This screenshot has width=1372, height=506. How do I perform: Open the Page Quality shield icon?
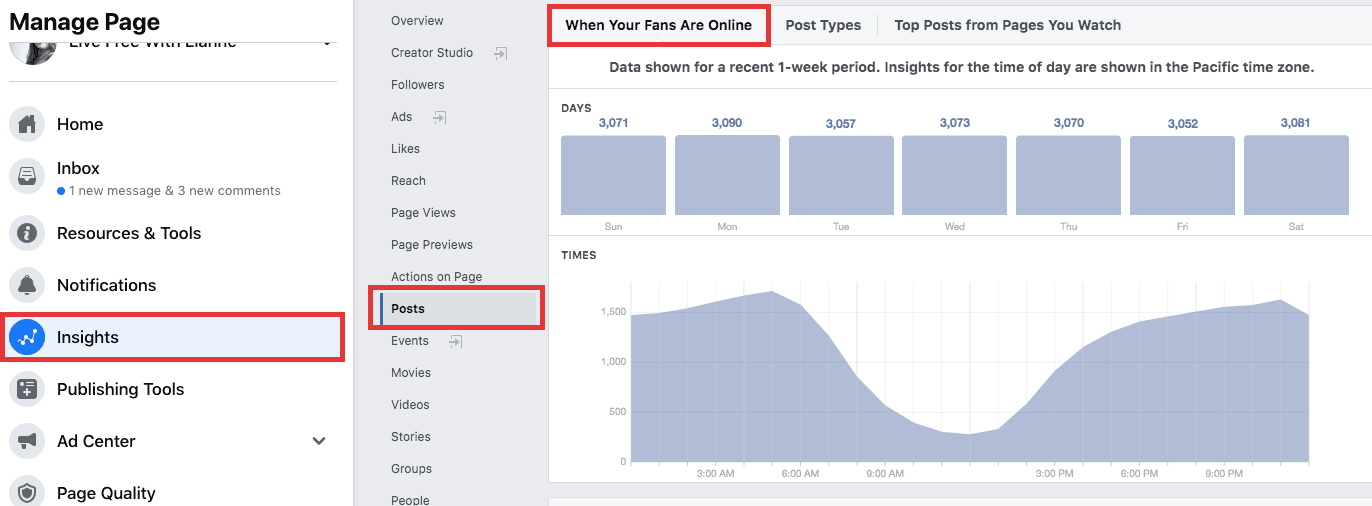27,492
